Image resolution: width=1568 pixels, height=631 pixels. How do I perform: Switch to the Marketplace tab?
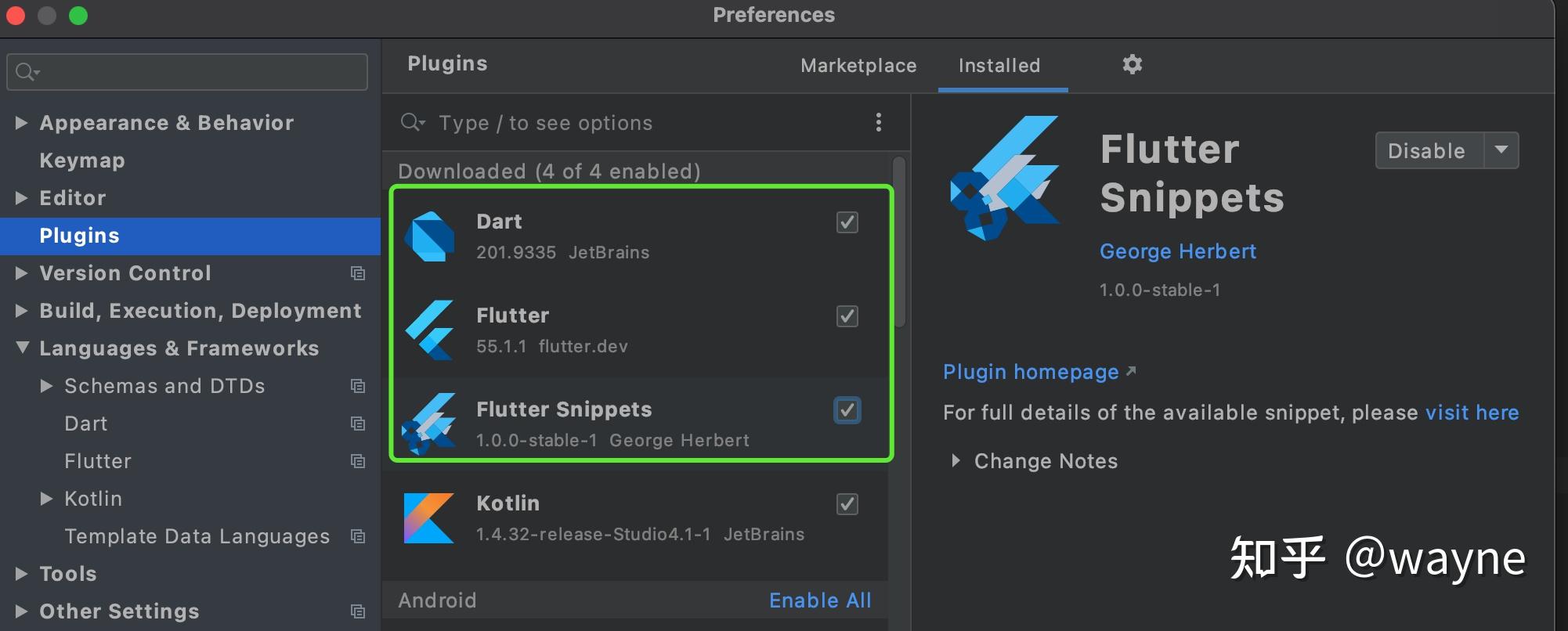pyautogui.click(x=858, y=66)
